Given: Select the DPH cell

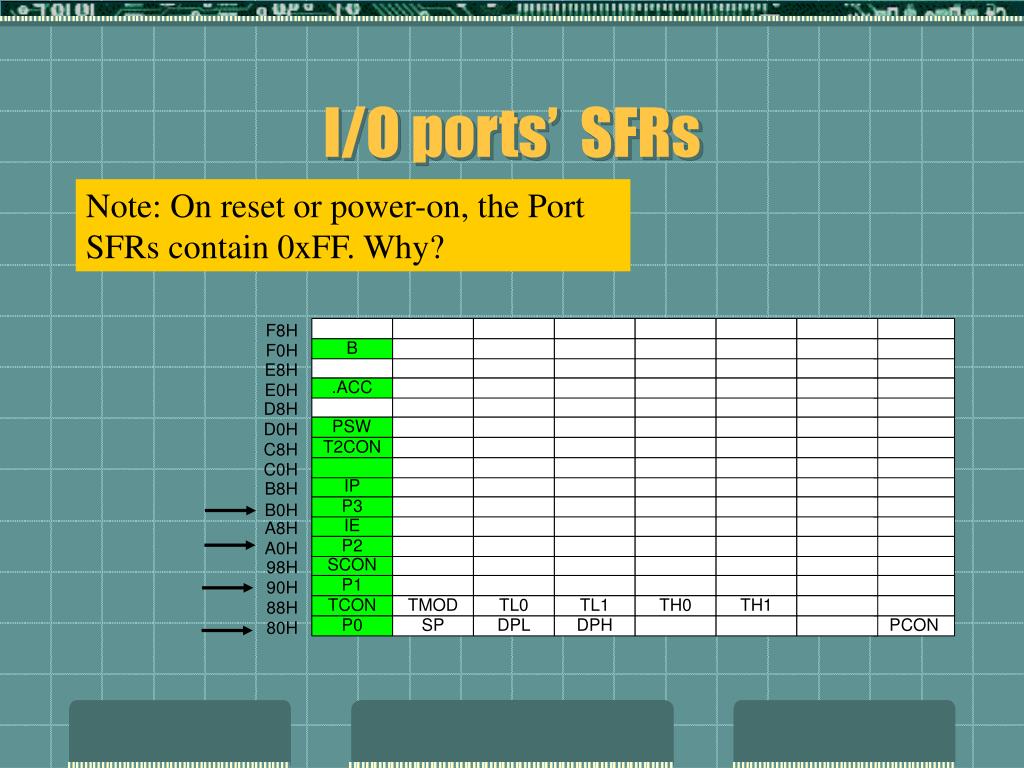Looking at the screenshot, I should pos(594,626).
